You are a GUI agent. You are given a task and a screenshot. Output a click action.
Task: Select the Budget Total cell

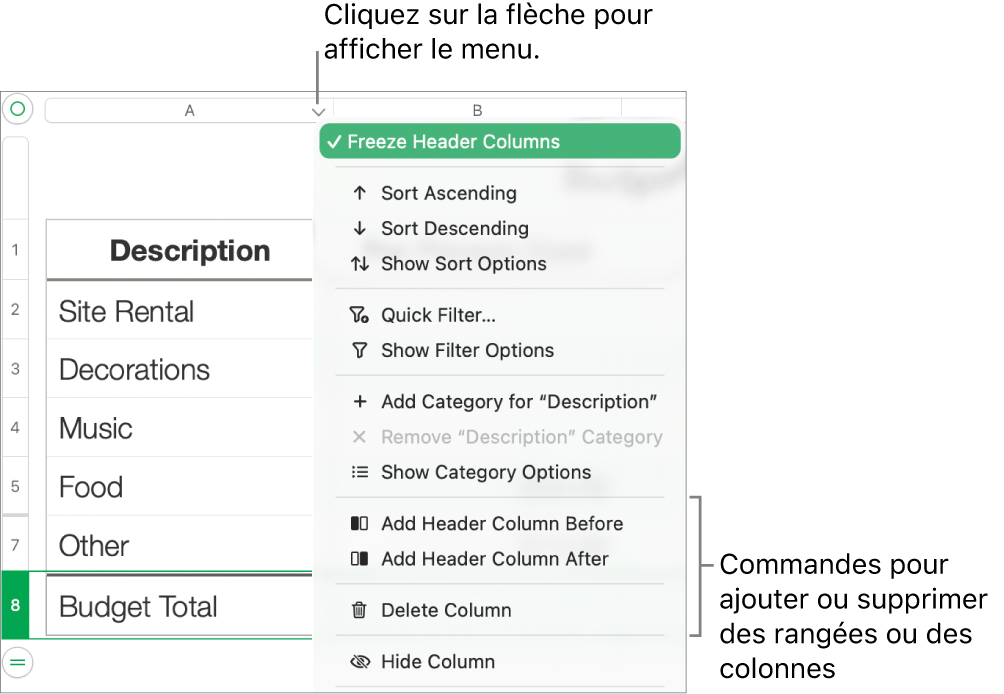[x=140, y=606]
